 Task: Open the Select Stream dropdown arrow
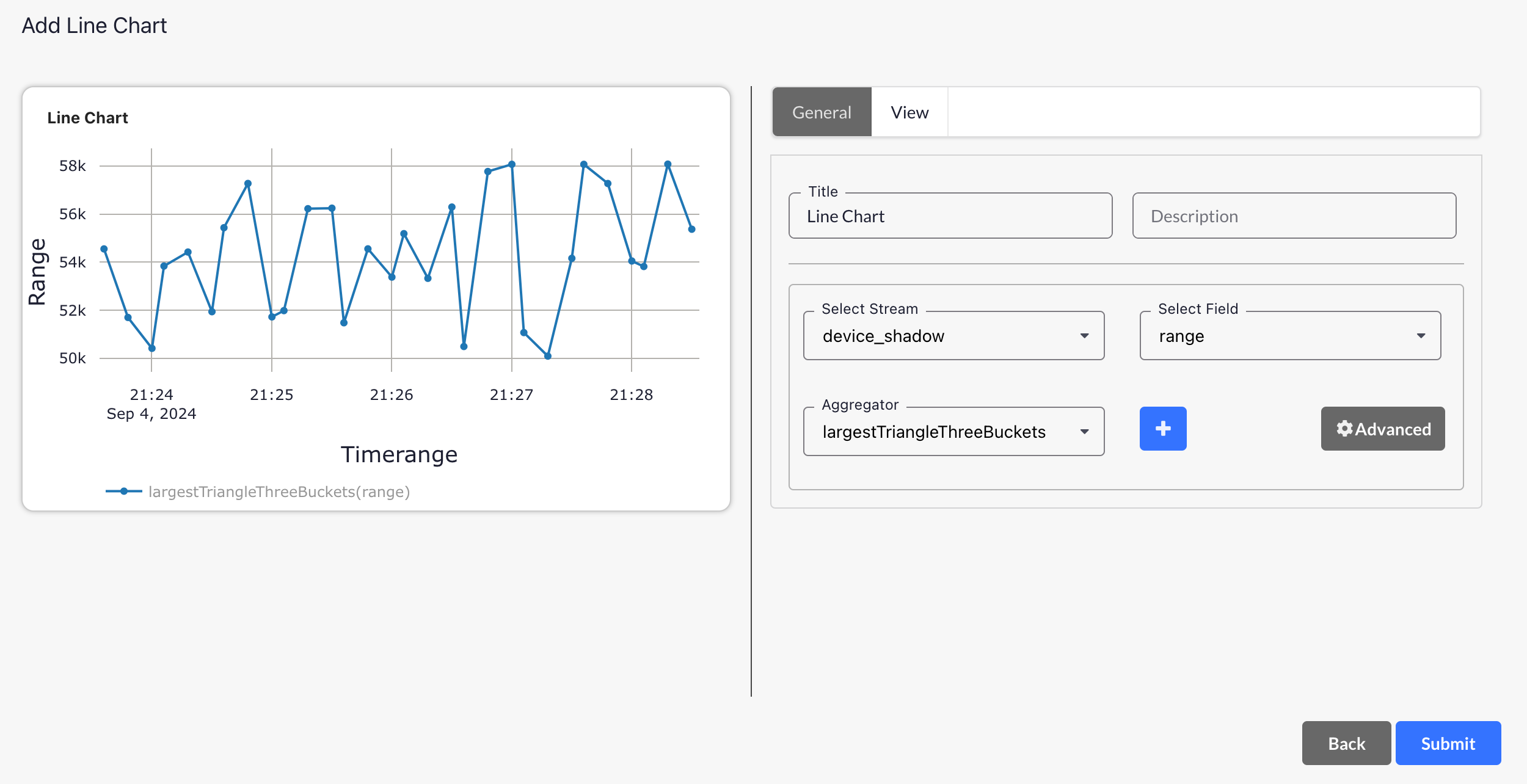tap(1084, 336)
